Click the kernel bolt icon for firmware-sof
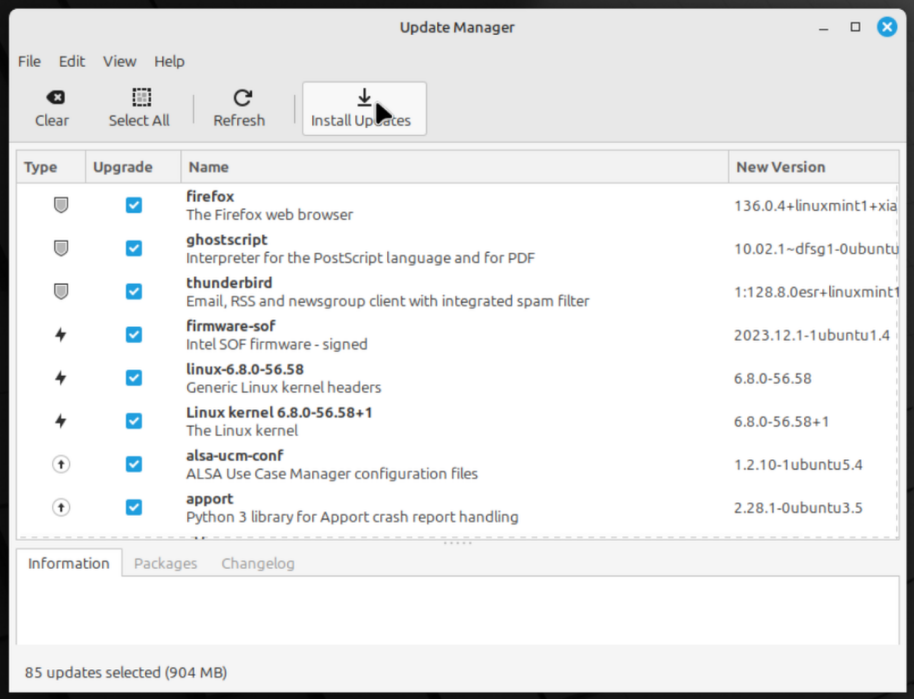This screenshot has height=699, width=914. coord(61,335)
